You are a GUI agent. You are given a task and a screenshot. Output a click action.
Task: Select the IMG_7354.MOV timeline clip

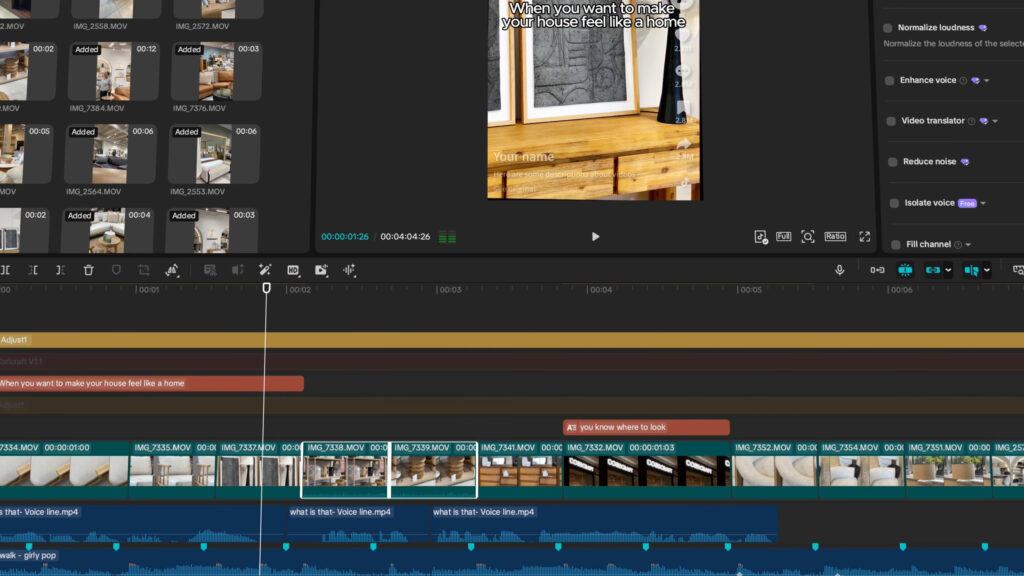(862, 470)
